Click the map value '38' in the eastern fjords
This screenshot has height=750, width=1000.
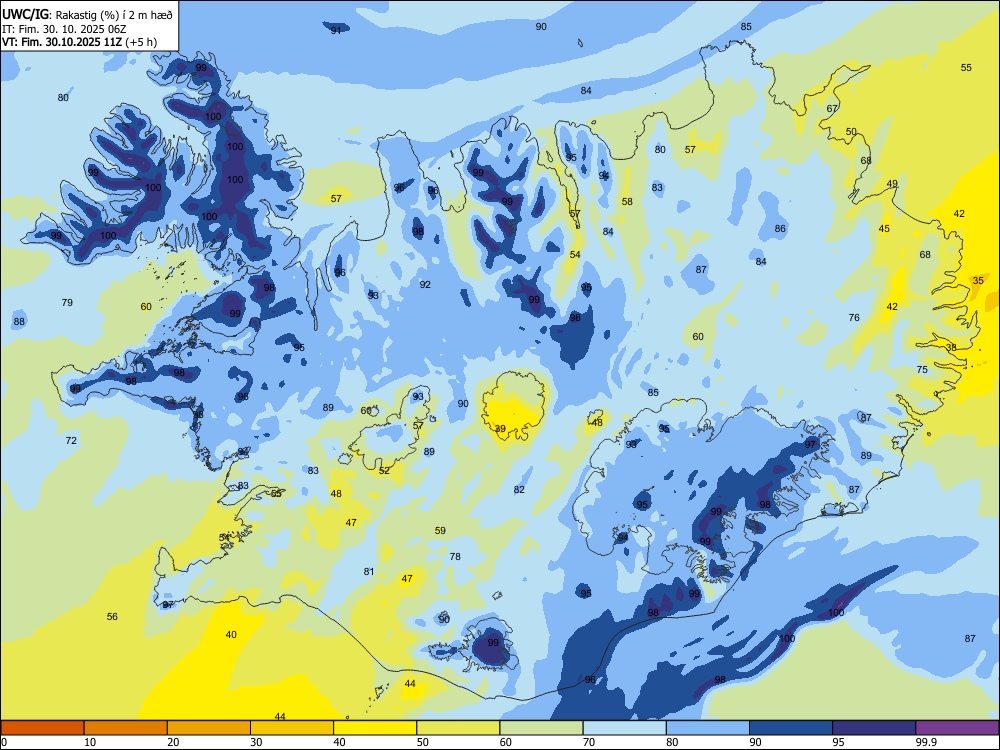pyautogui.click(x=951, y=348)
